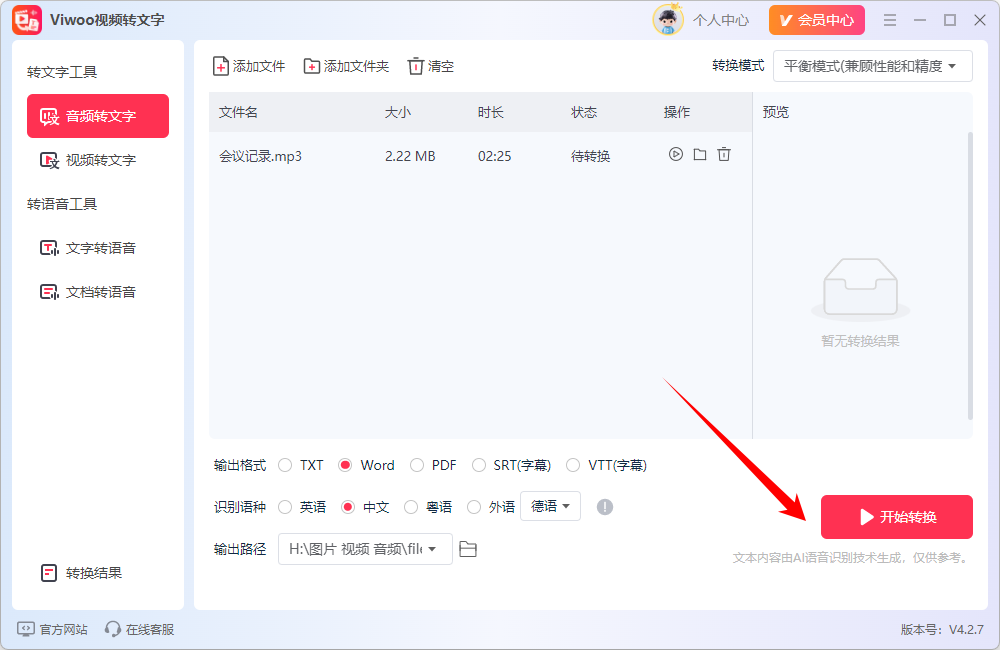Click the 02:25 duration cell
Screen dimensions: 1000x650
[x=494, y=156]
